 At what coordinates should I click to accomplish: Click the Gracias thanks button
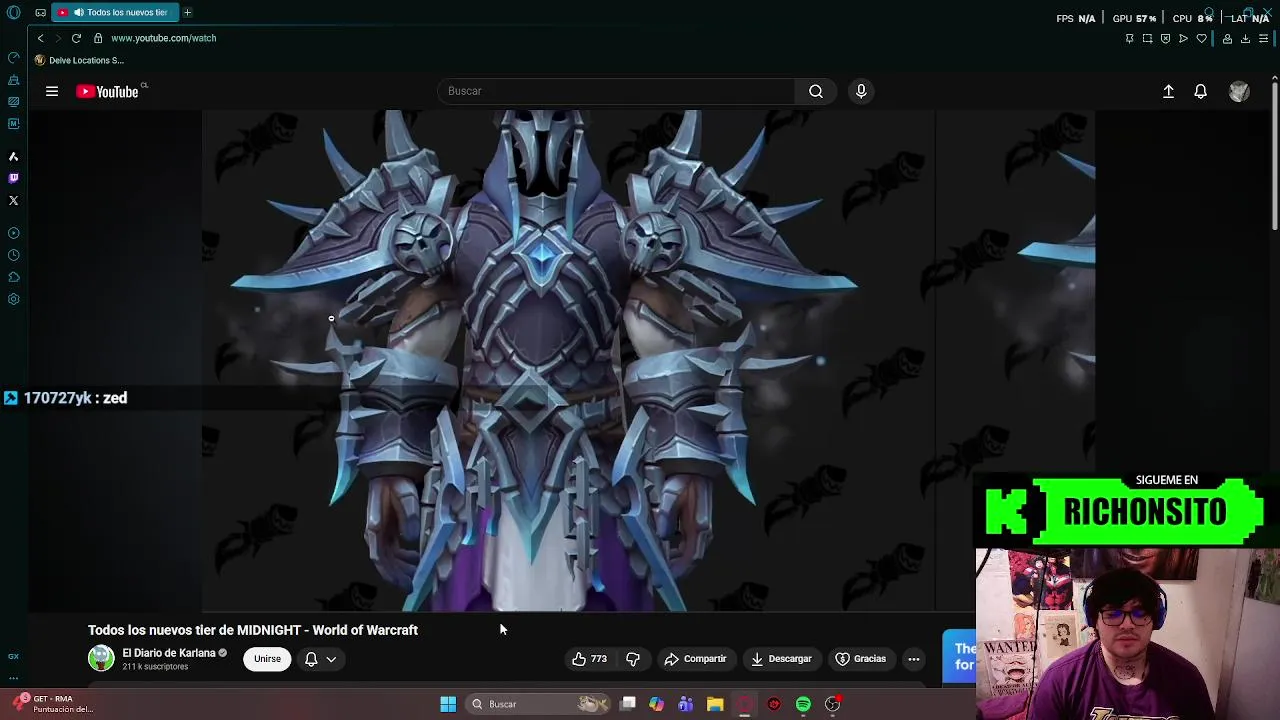click(861, 659)
